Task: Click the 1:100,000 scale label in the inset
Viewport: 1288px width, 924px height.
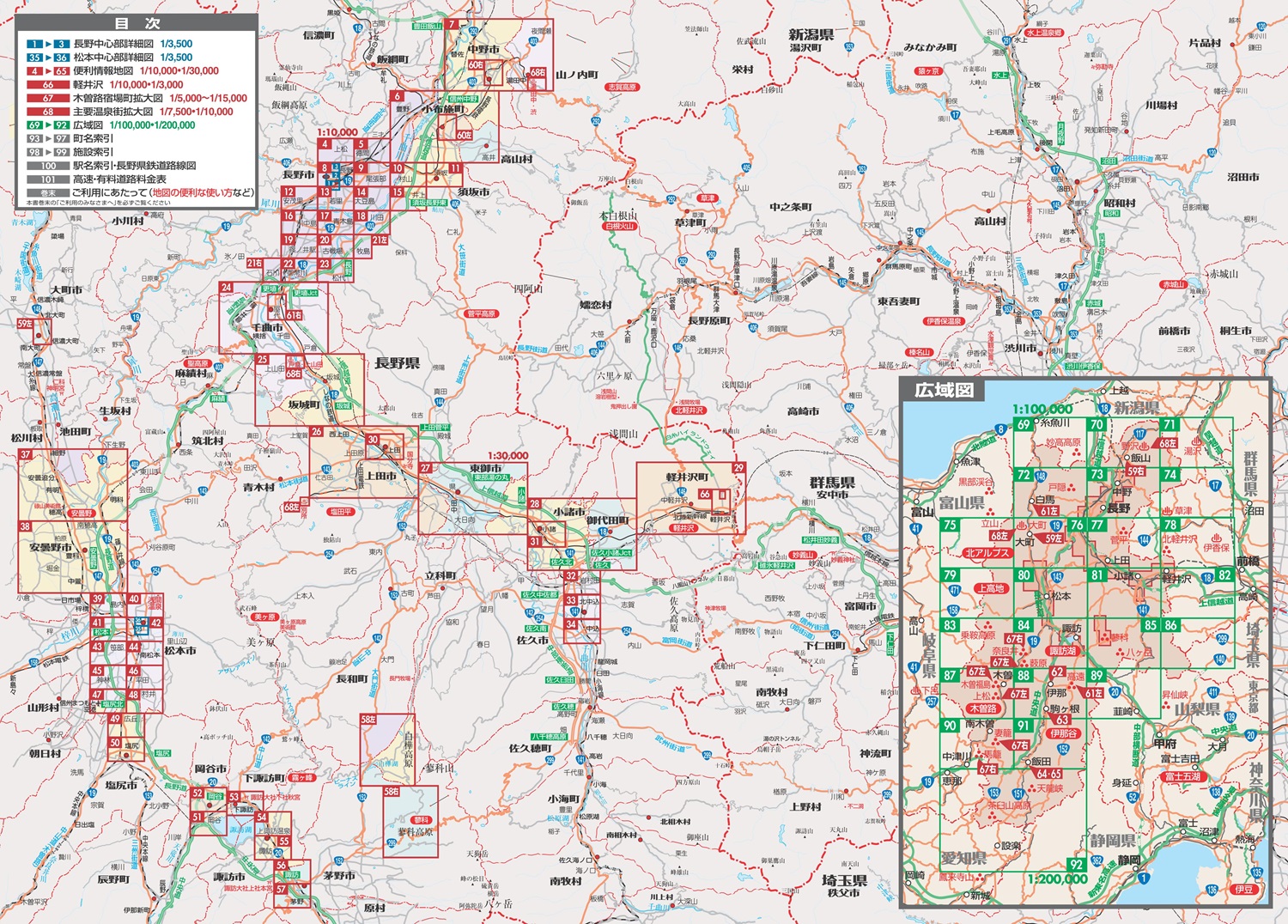Action: (1042, 410)
